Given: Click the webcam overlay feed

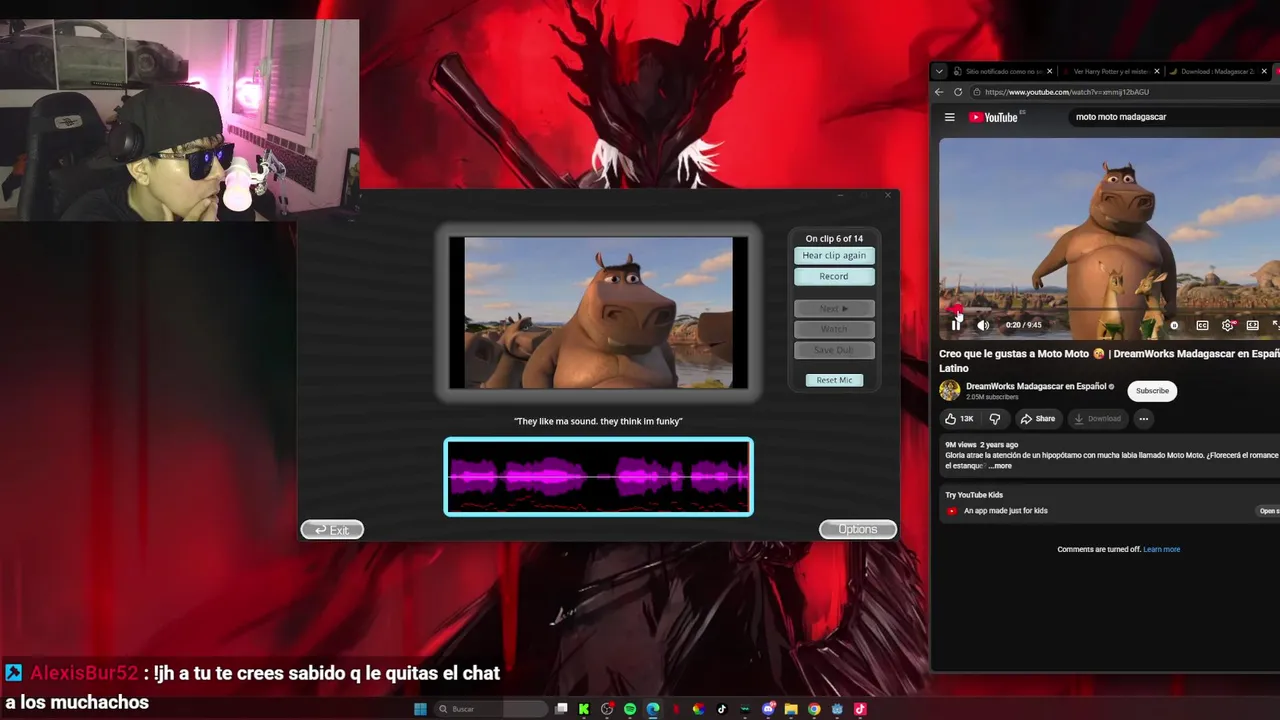Looking at the screenshot, I should [180, 120].
